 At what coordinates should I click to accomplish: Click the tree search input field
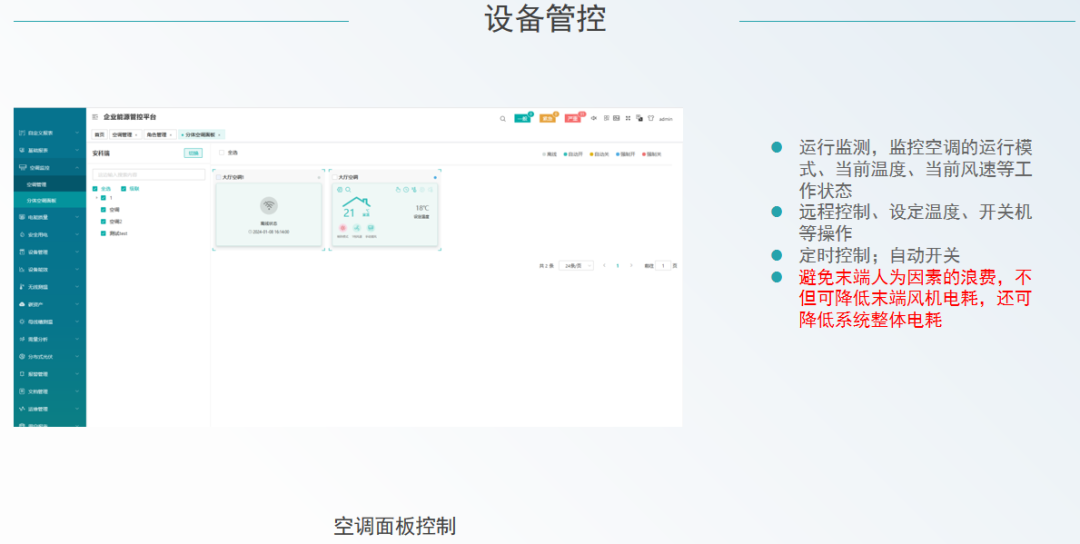point(149,175)
